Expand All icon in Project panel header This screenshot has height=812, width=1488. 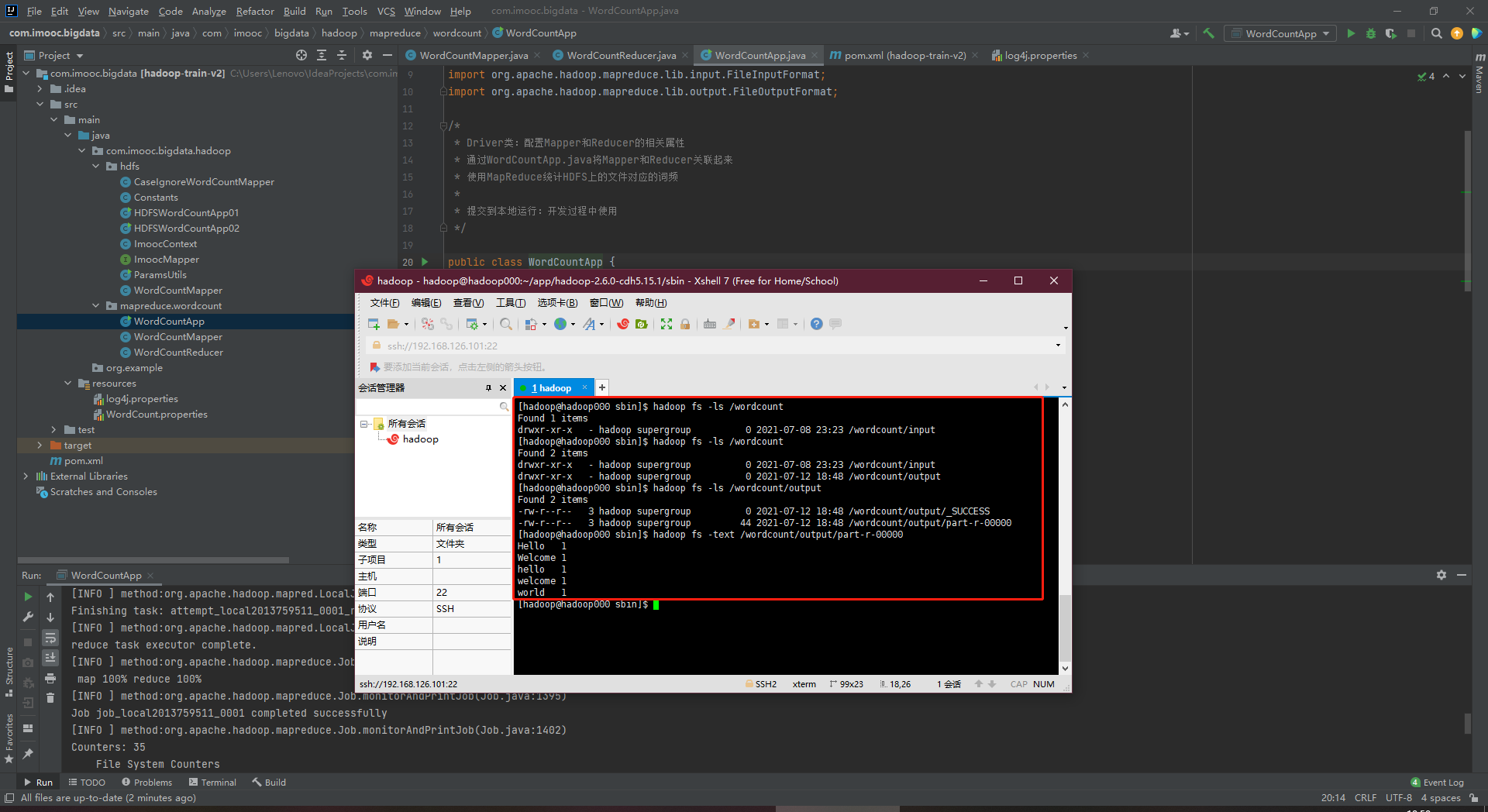(x=322, y=55)
